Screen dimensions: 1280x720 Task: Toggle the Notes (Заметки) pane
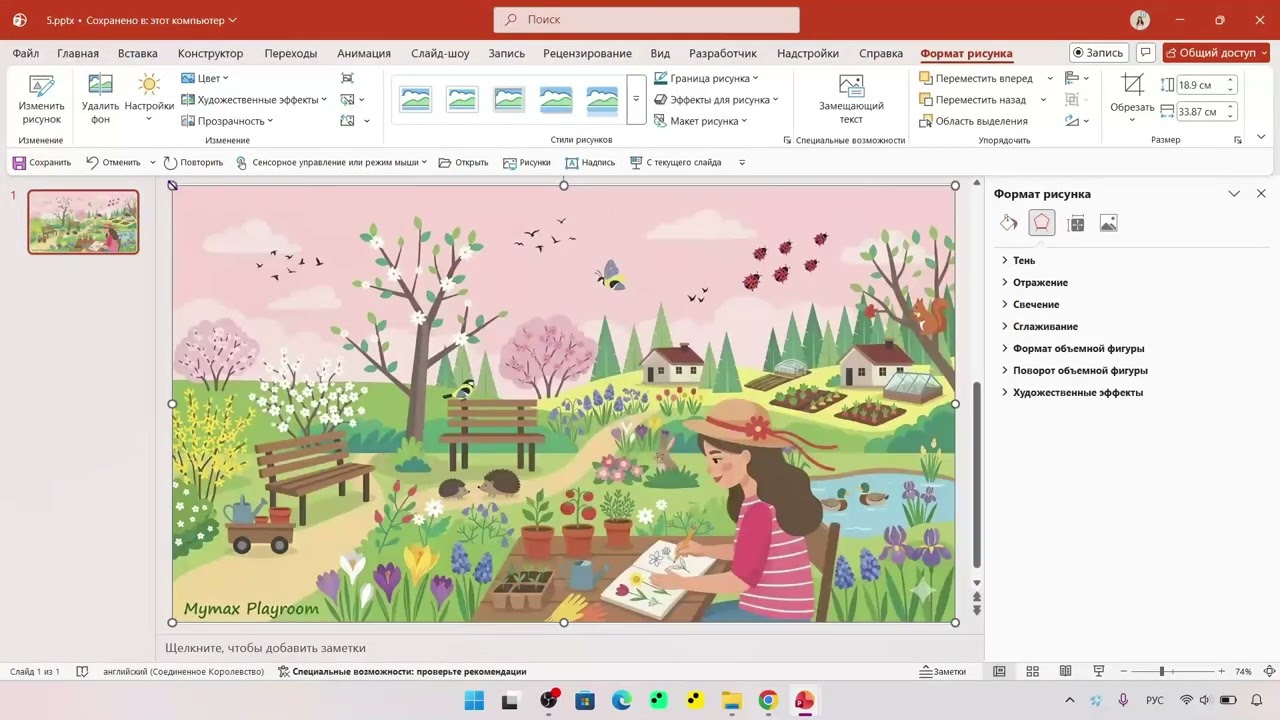tap(943, 671)
